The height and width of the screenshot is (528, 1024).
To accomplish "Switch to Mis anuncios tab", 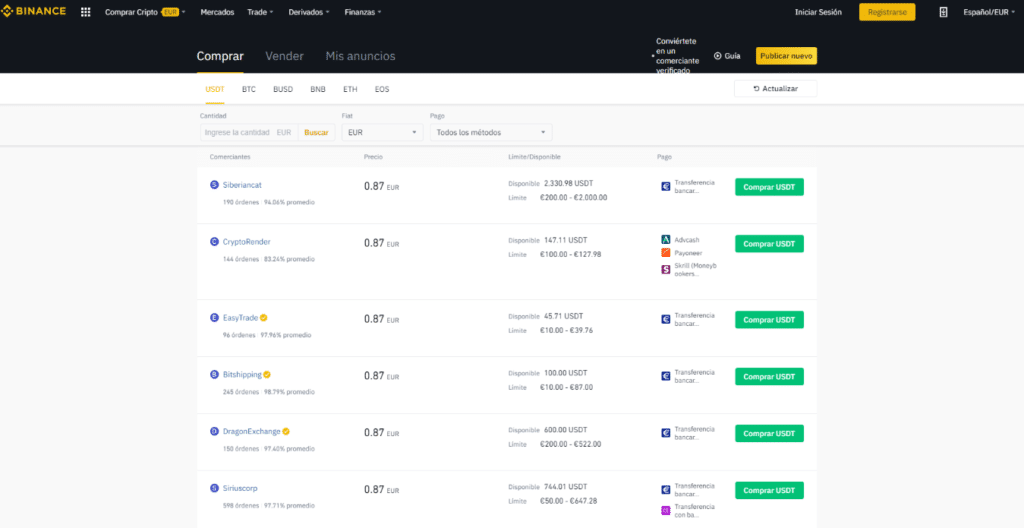I will tap(360, 56).
